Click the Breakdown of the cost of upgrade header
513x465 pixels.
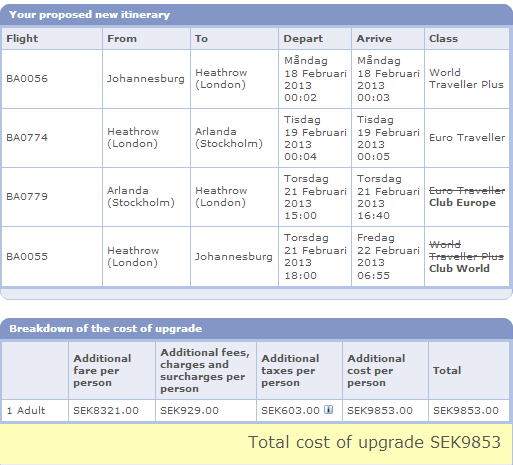pos(106,329)
